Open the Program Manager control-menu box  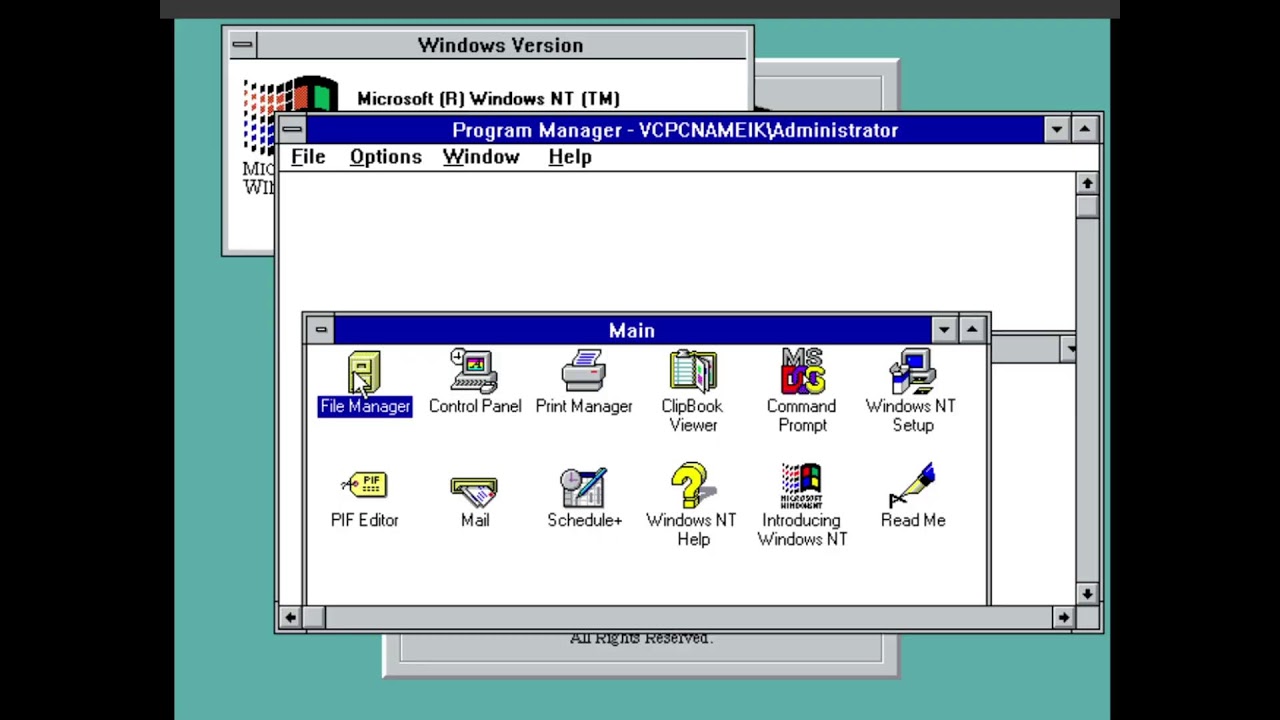tap(292, 130)
